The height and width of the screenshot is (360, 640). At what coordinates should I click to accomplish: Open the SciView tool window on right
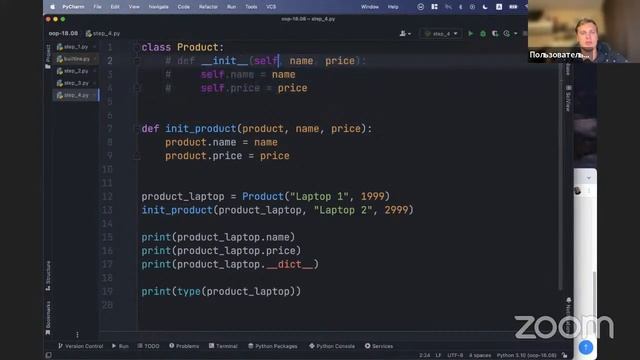(x=568, y=98)
